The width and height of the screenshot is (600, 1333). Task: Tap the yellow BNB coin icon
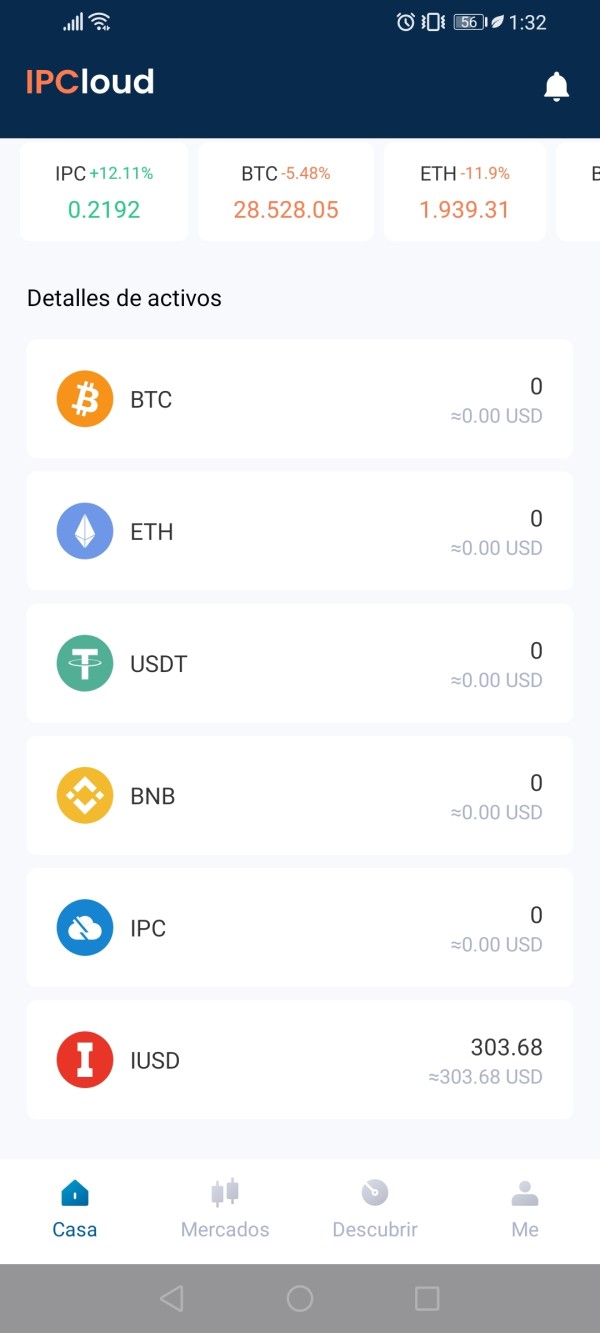pos(85,795)
